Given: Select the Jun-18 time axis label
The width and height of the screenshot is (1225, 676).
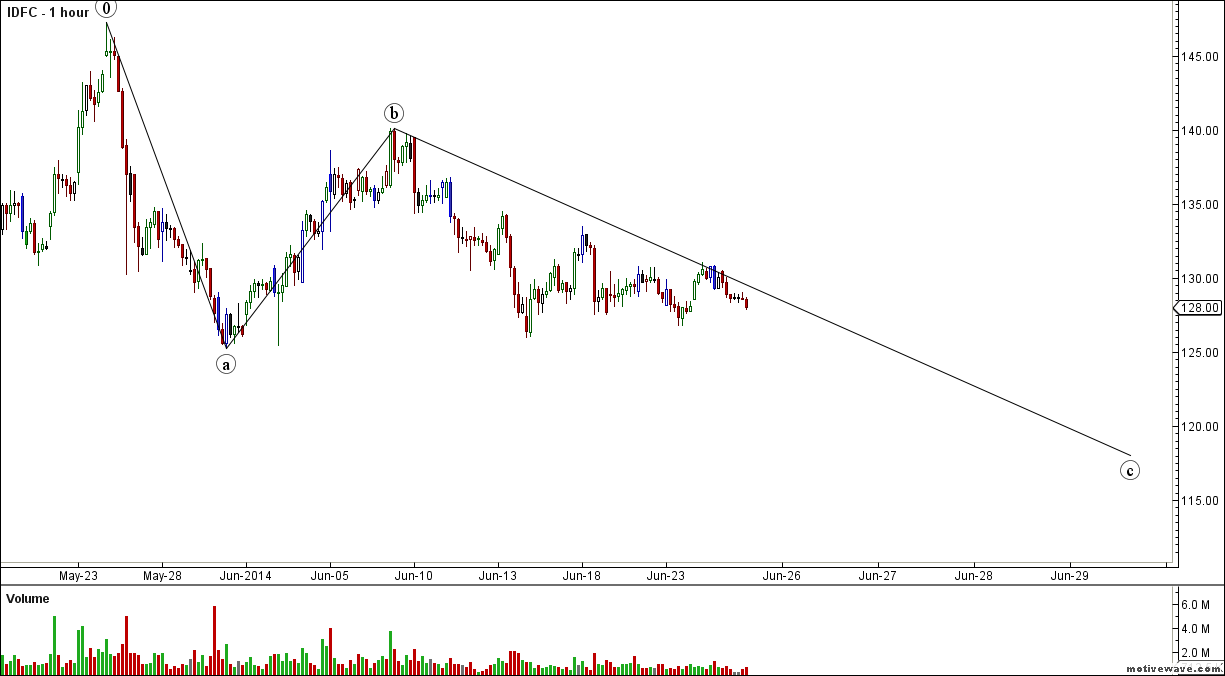Looking at the screenshot, I should 581,576.
